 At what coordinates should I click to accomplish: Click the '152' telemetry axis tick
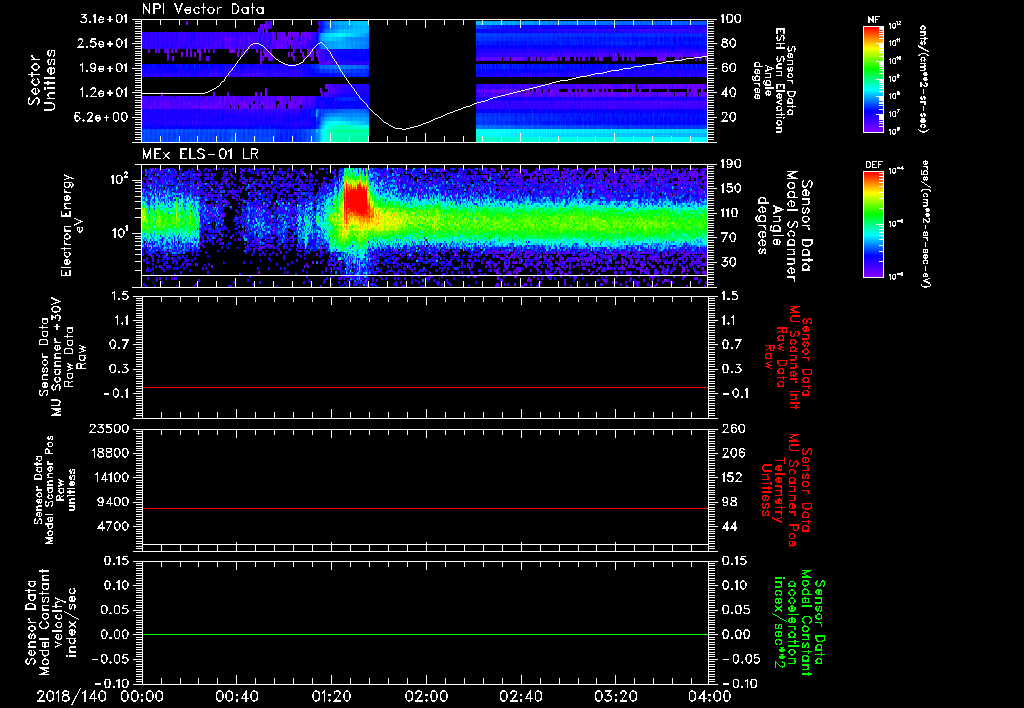(x=733, y=477)
